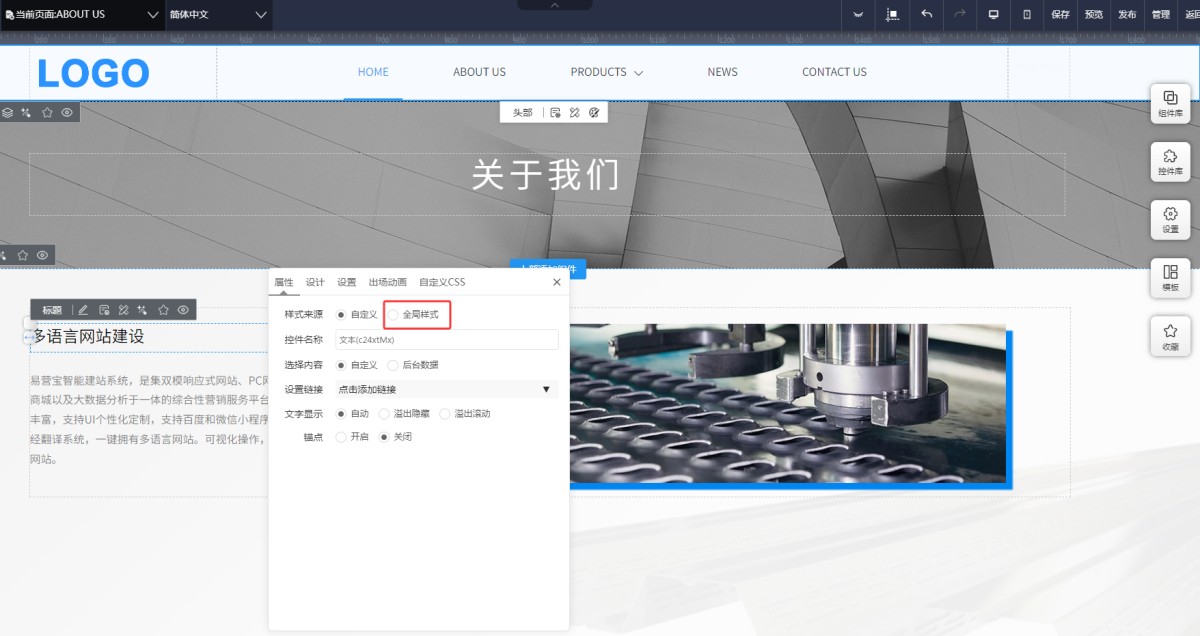Open 设置 gear in right sidebar
Screen dimensions: 1200x636
1170,219
